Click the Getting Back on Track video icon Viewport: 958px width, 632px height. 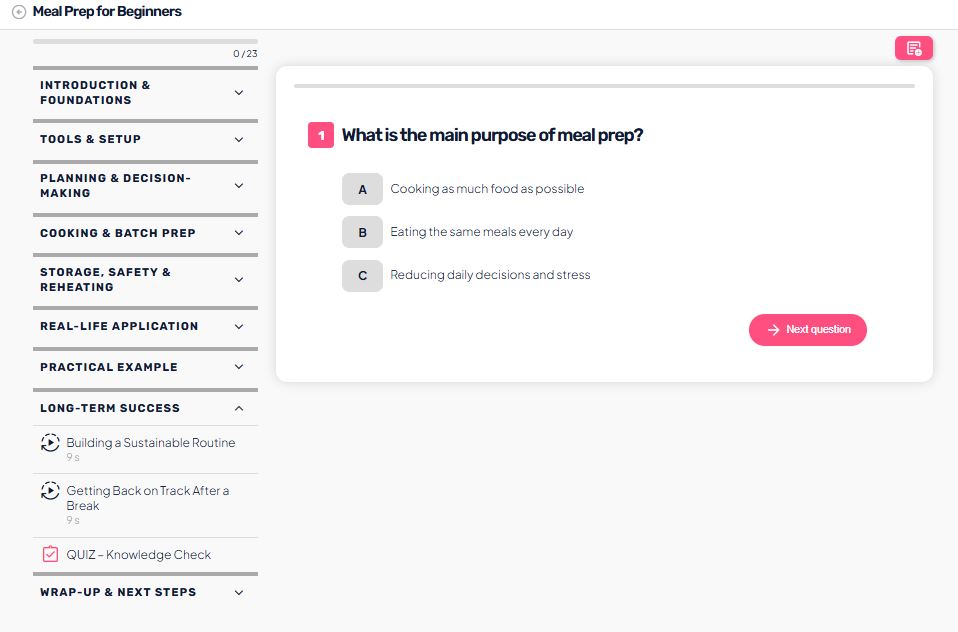point(50,491)
